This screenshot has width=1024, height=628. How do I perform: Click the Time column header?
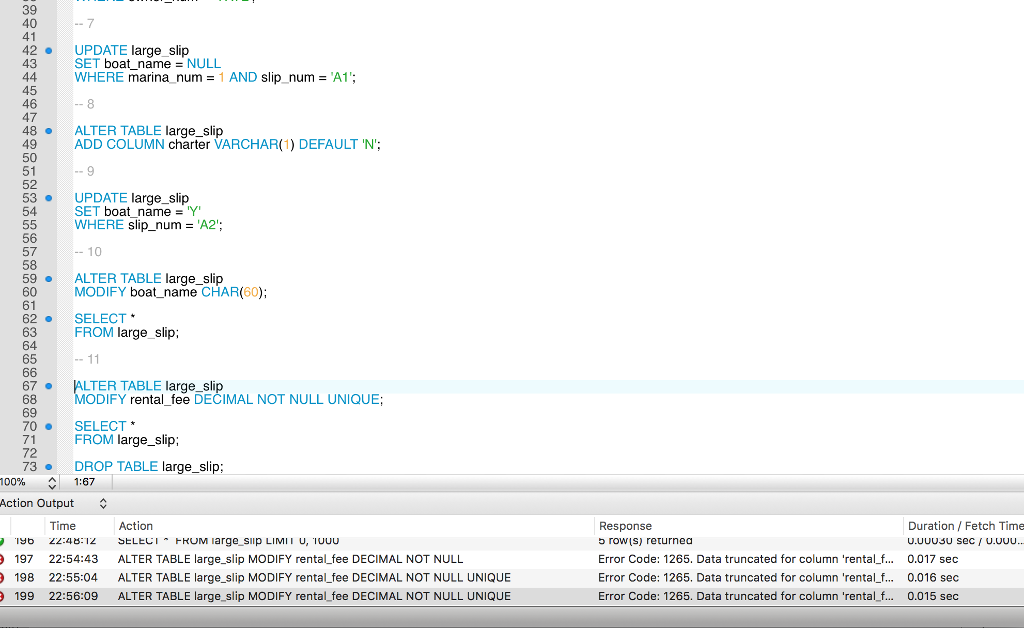(63, 526)
